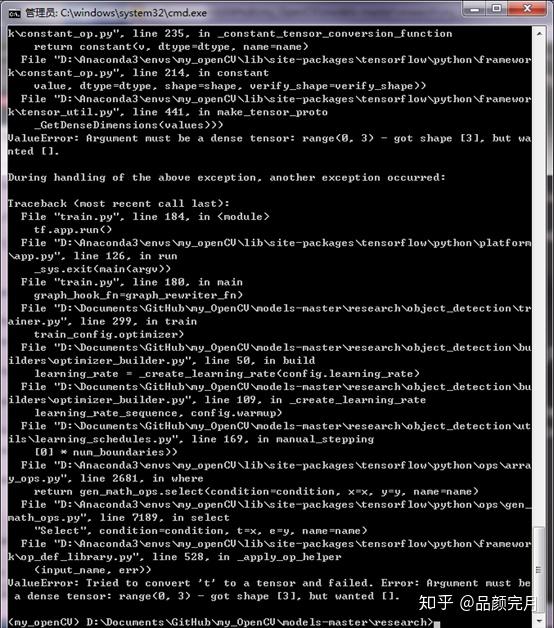
Task: Click the scrollbar up arrow
Action: 539,34
